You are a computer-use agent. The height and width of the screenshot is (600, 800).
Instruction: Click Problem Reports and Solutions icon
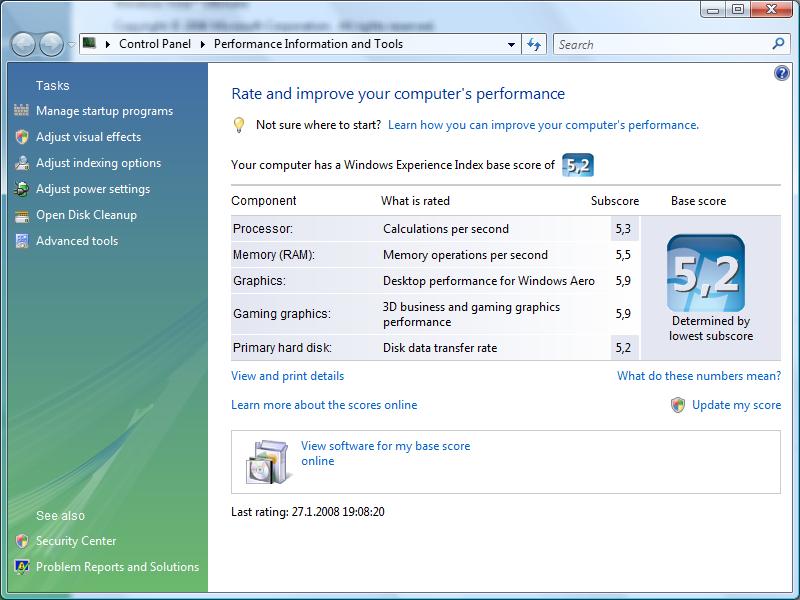pyautogui.click(x=21, y=567)
